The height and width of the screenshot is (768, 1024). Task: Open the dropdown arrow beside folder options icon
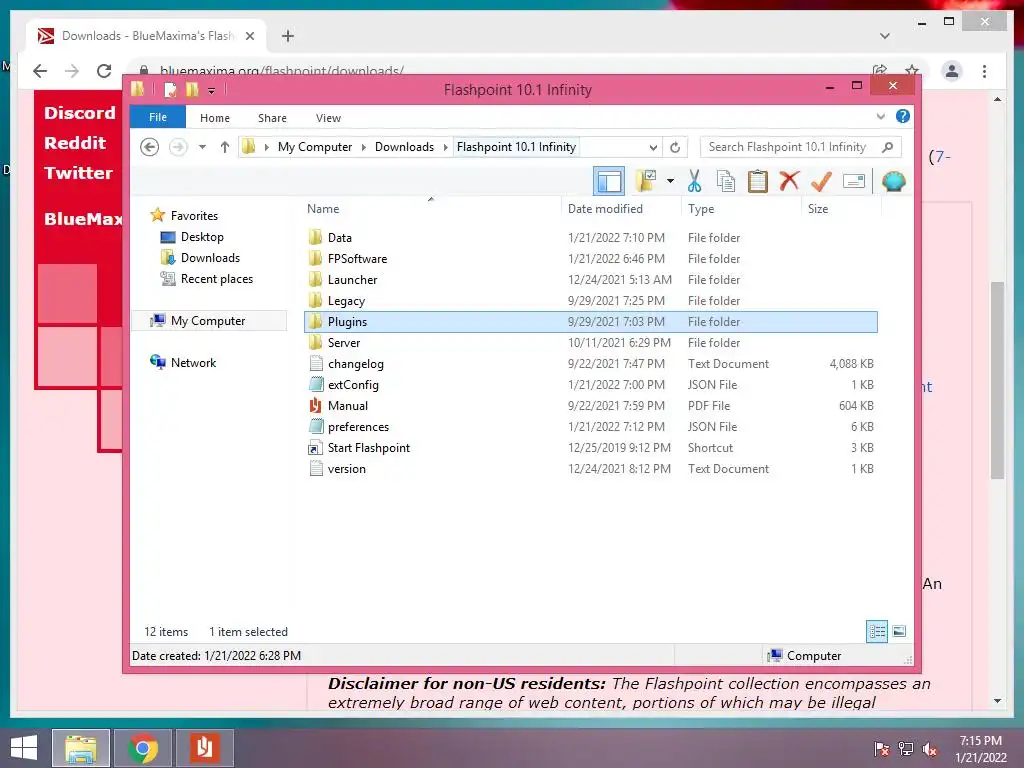(x=670, y=181)
